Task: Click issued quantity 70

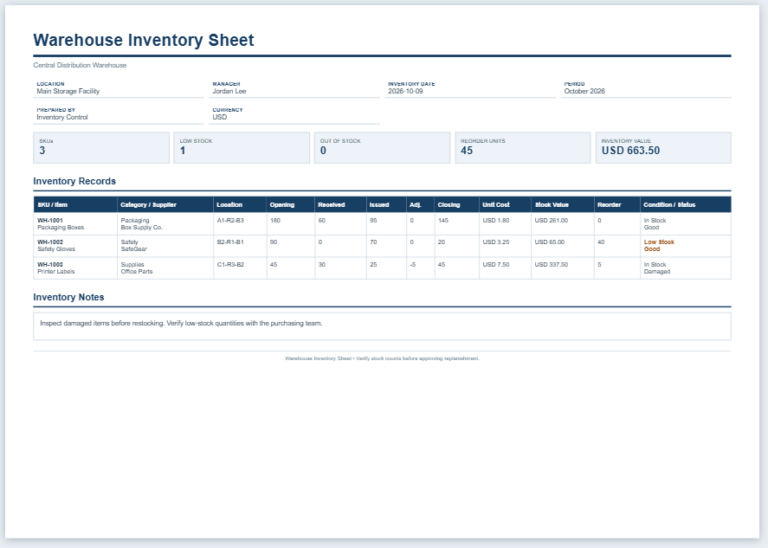Action: [373, 242]
